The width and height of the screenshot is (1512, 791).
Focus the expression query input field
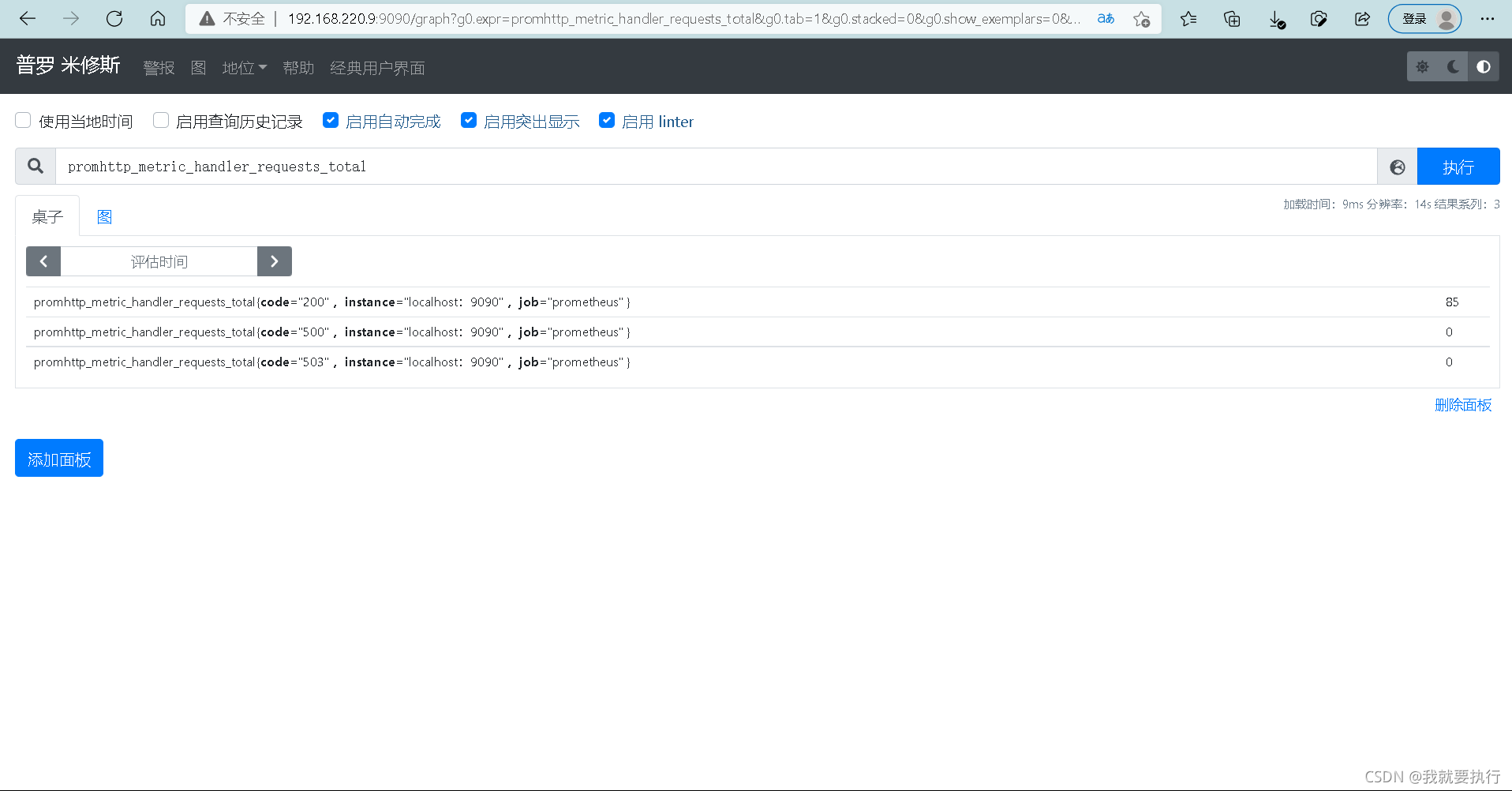click(717, 167)
